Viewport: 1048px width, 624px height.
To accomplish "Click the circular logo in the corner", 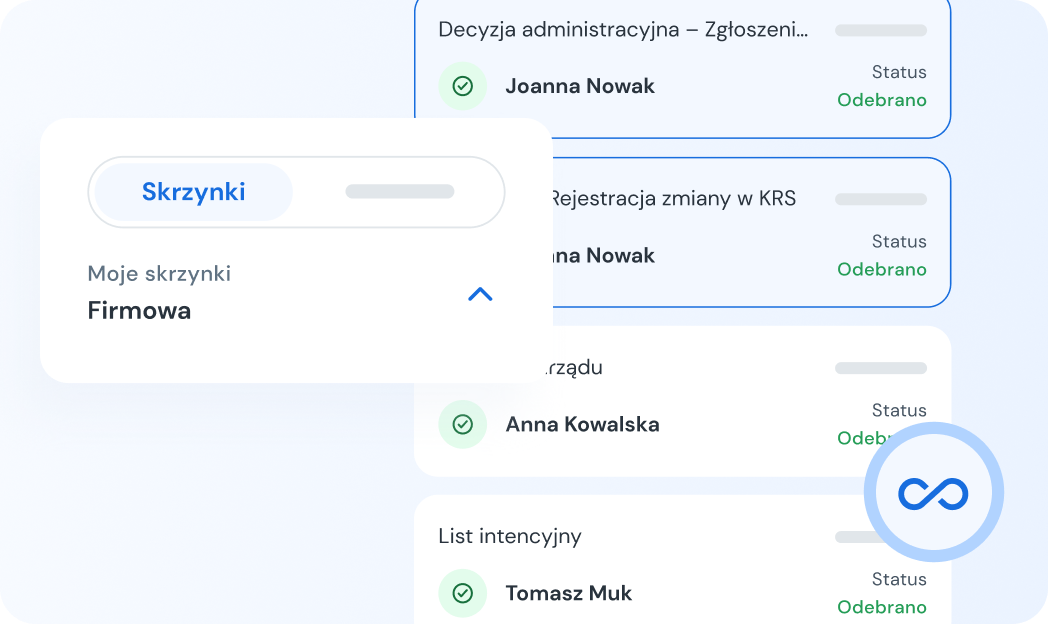I will point(933,491).
